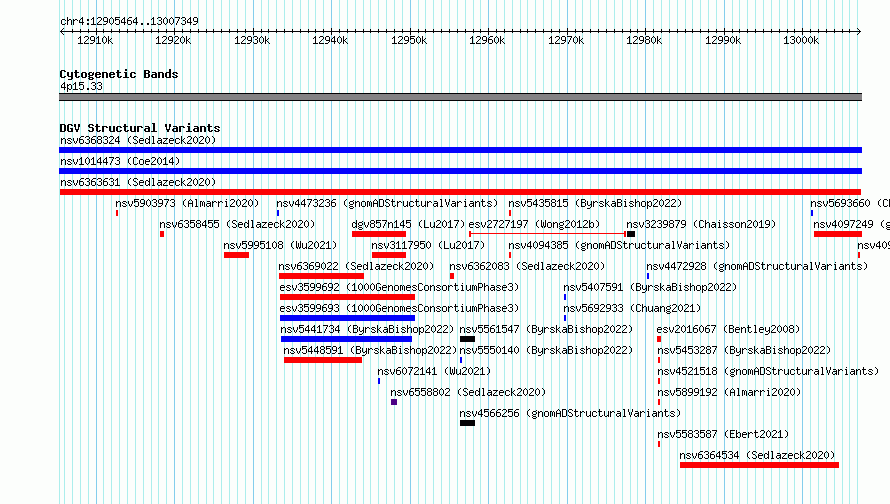Click variant nsv5441734 (ByrskaBishop2022) label
This screenshot has width=890, height=504.
coord(367,329)
